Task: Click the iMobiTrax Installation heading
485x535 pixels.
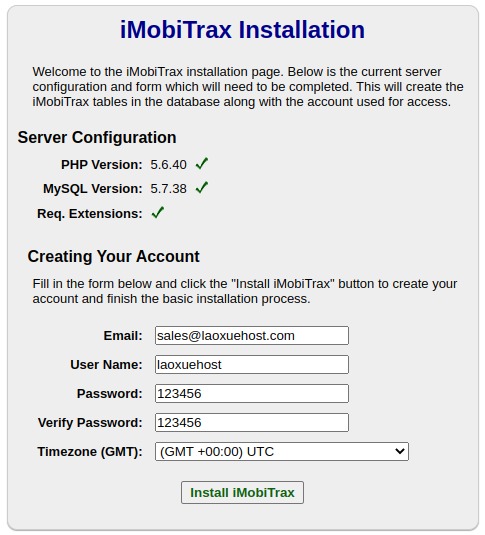Action: [242, 30]
